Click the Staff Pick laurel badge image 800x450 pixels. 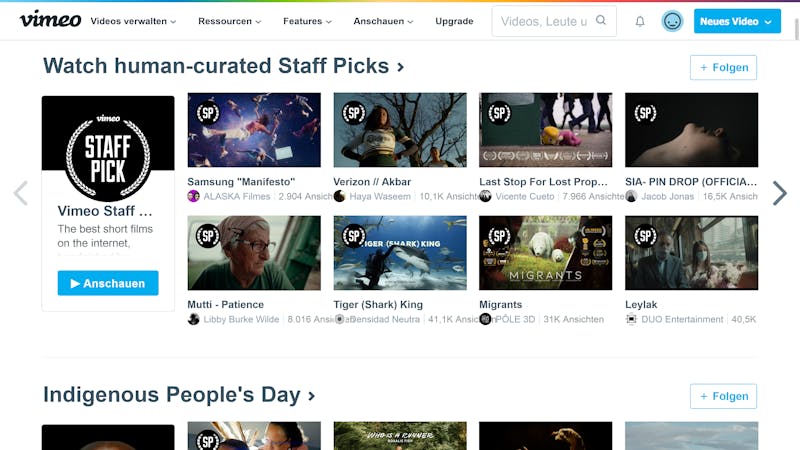click(108, 155)
